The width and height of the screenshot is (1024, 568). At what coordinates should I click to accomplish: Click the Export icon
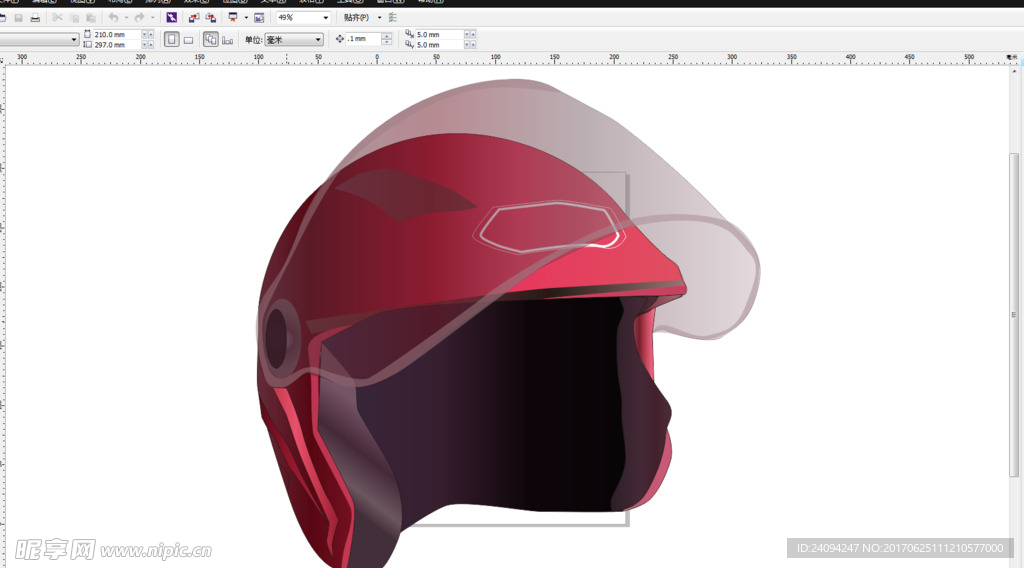pyautogui.click(x=211, y=18)
